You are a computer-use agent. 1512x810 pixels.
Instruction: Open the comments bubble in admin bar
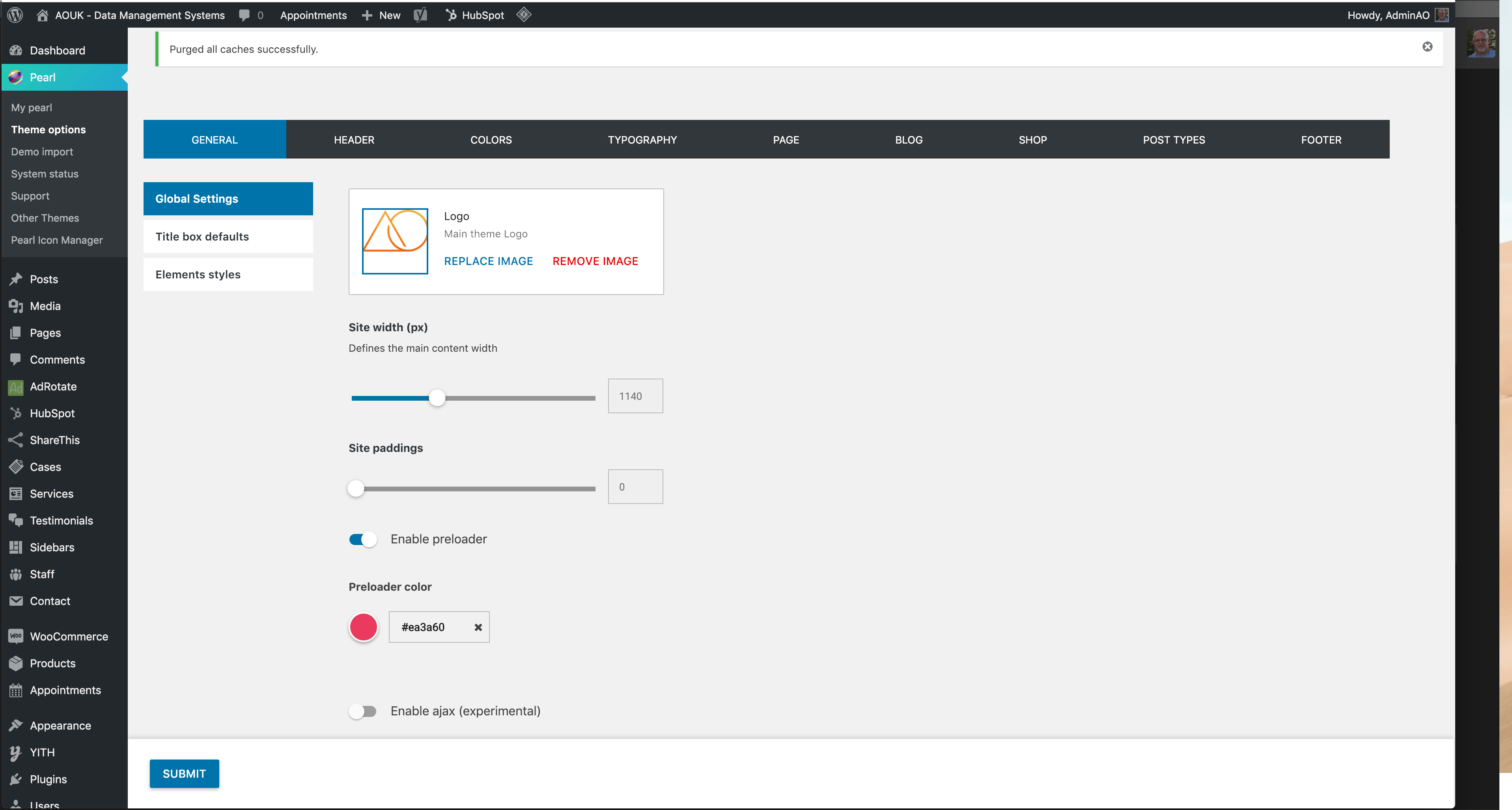(x=245, y=15)
